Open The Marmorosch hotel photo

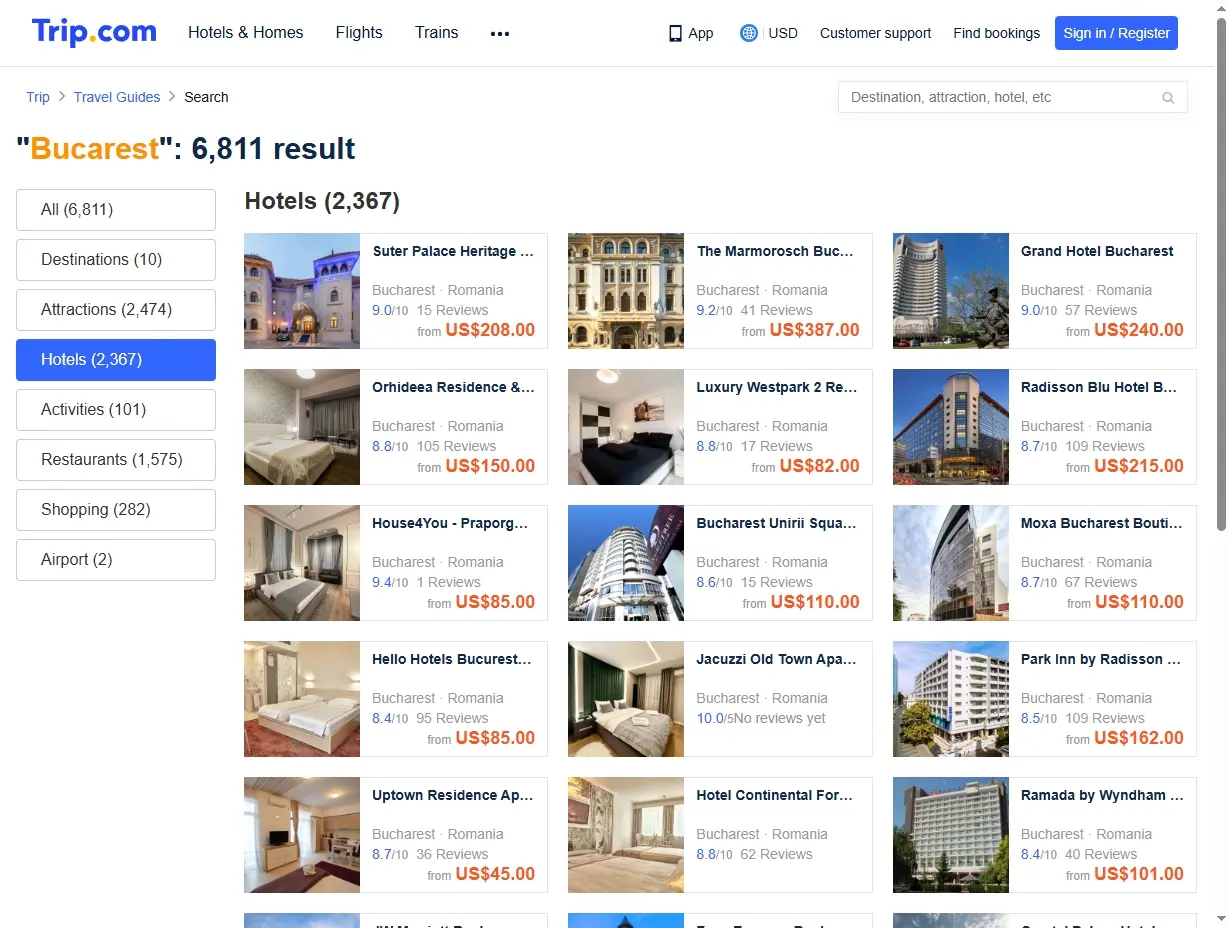point(626,291)
